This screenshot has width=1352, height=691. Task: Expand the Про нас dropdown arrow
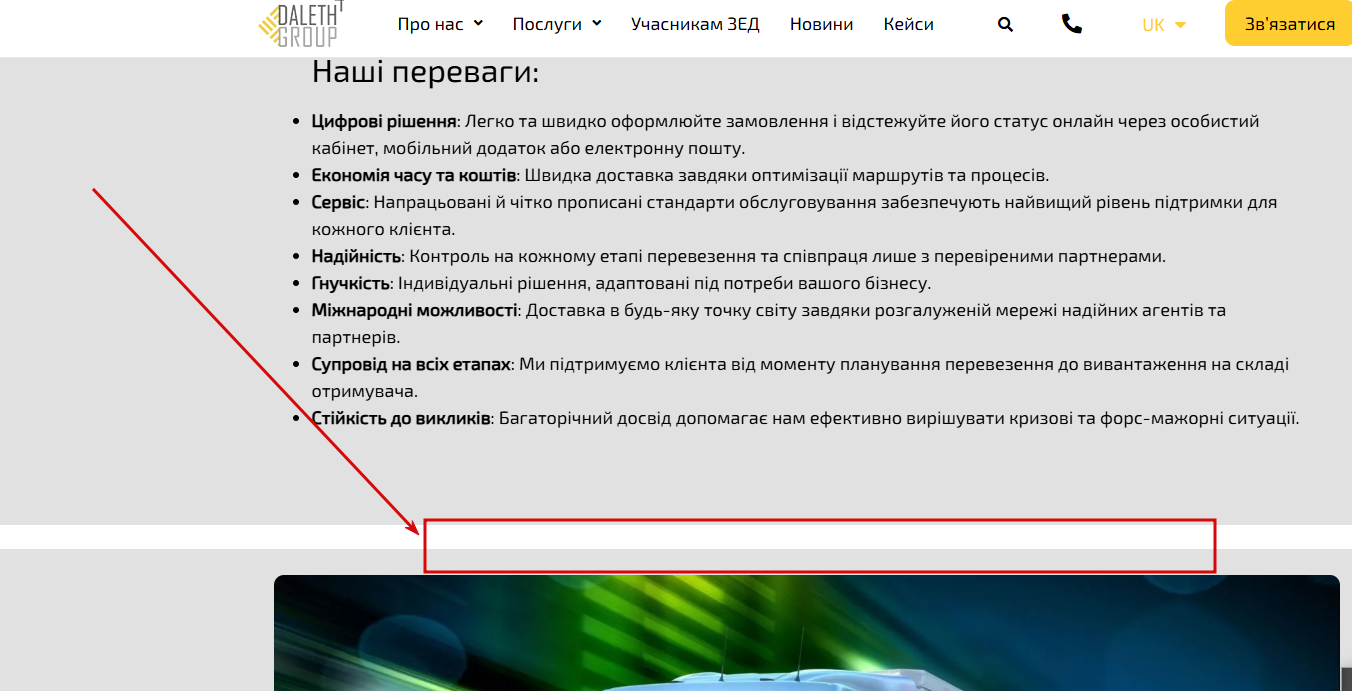pos(478,24)
